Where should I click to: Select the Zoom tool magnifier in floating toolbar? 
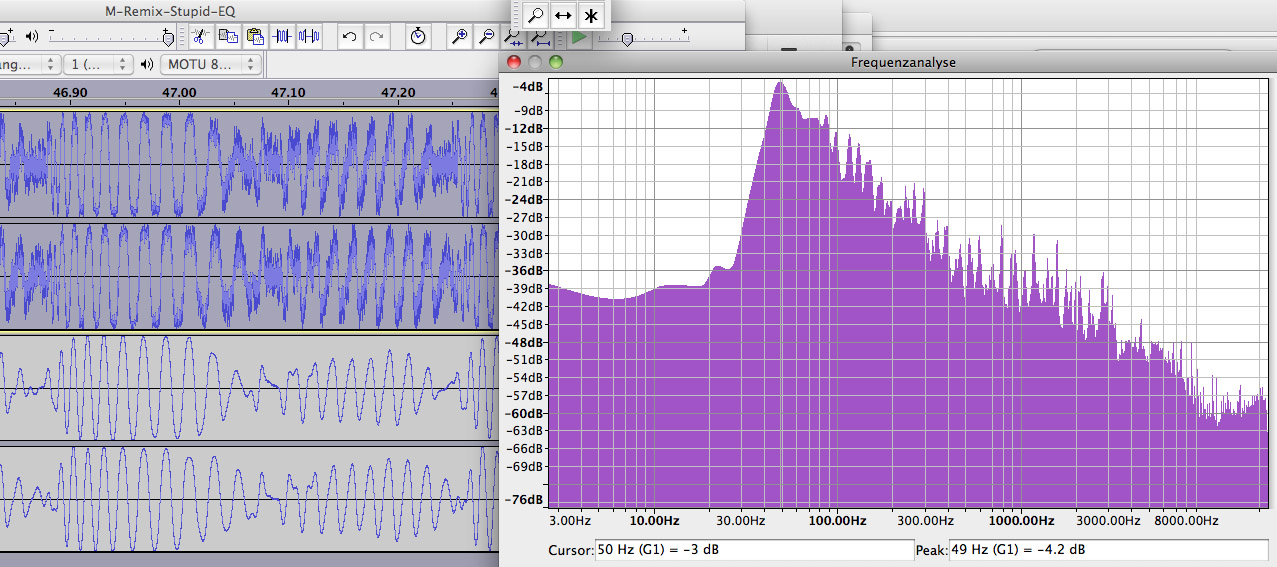pyautogui.click(x=536, y=15)
